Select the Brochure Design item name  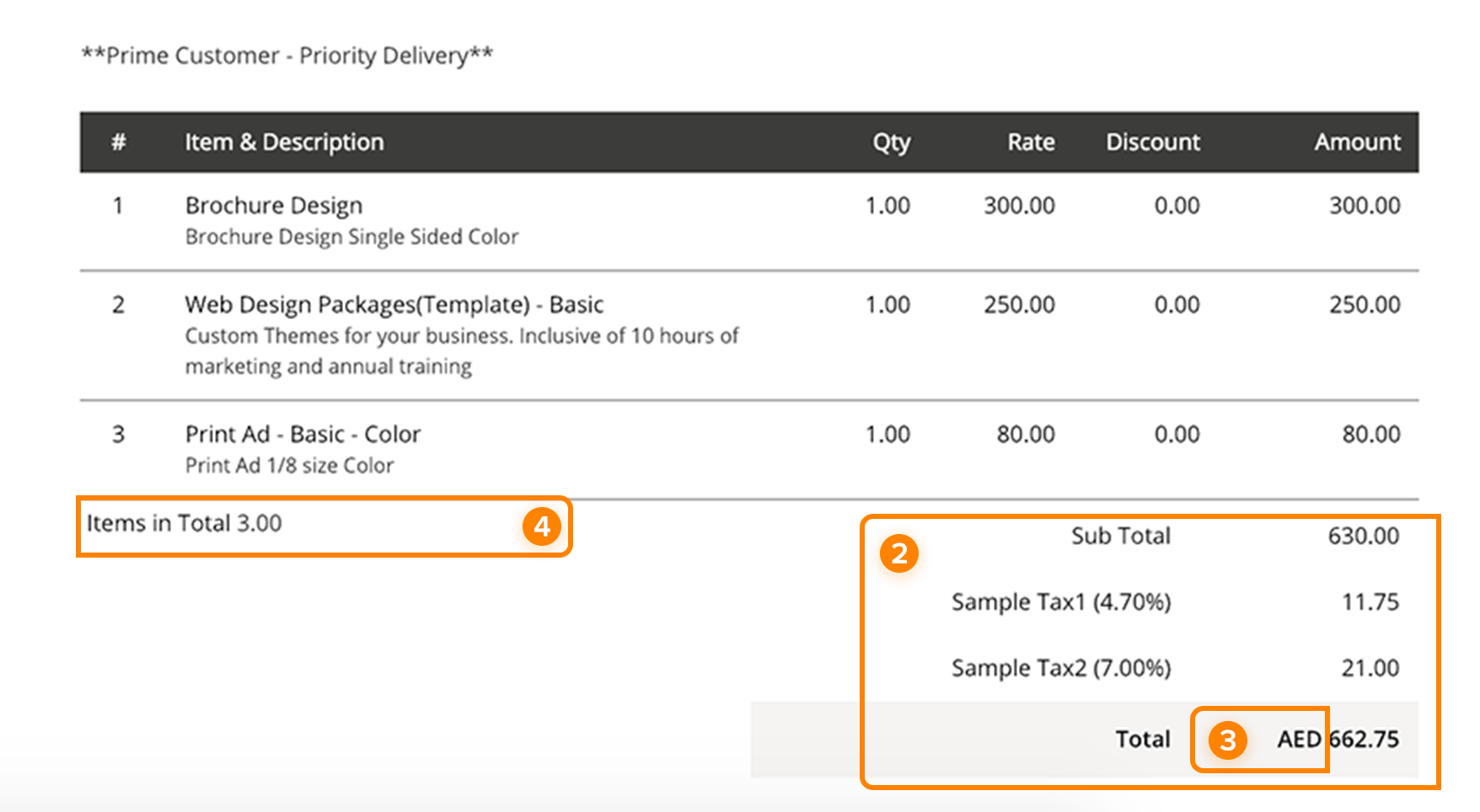[274, 206]
